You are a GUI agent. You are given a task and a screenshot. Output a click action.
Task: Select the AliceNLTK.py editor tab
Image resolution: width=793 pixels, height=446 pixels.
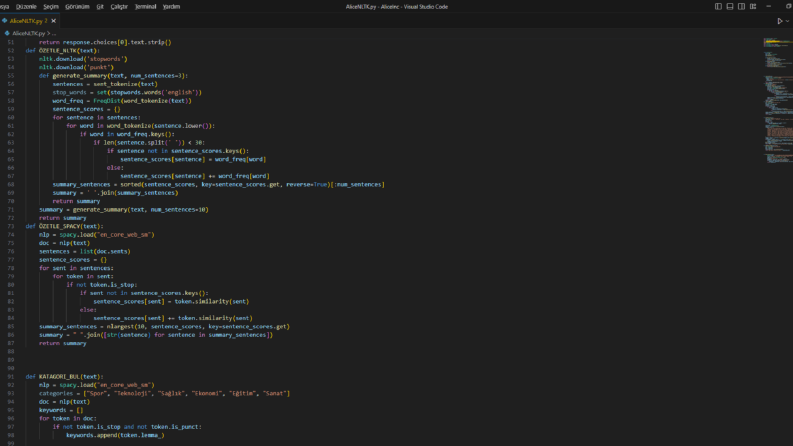[x=29, y=21]
